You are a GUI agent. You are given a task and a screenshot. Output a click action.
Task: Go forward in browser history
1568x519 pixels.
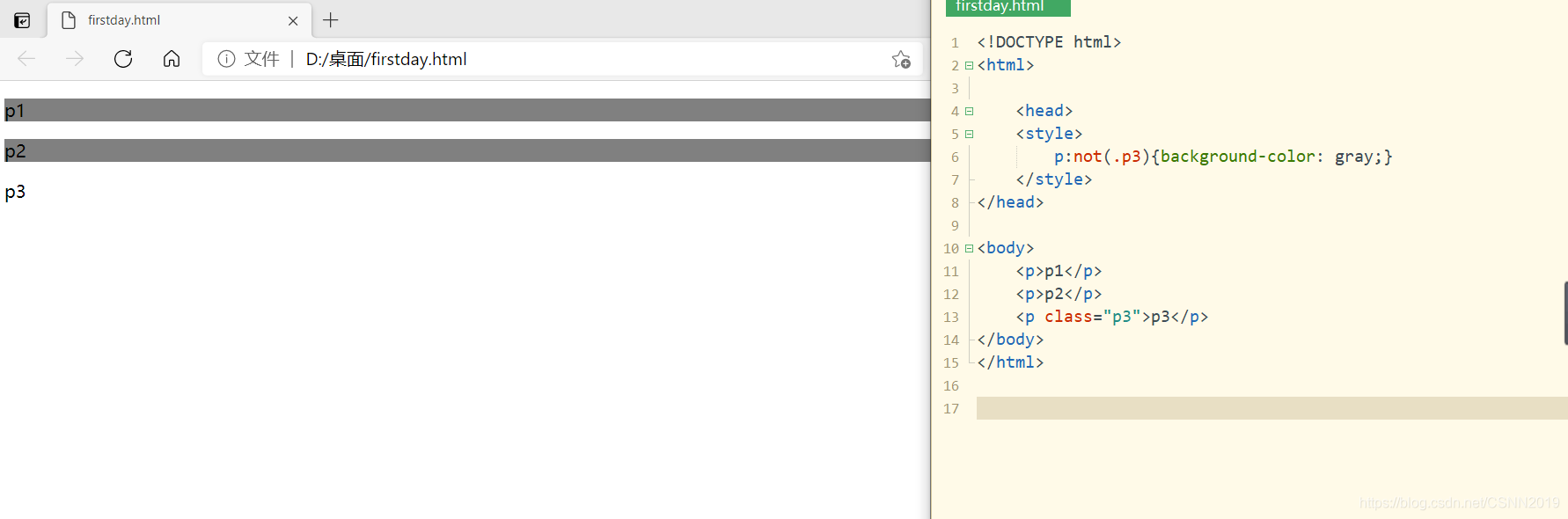pos(75,59)
